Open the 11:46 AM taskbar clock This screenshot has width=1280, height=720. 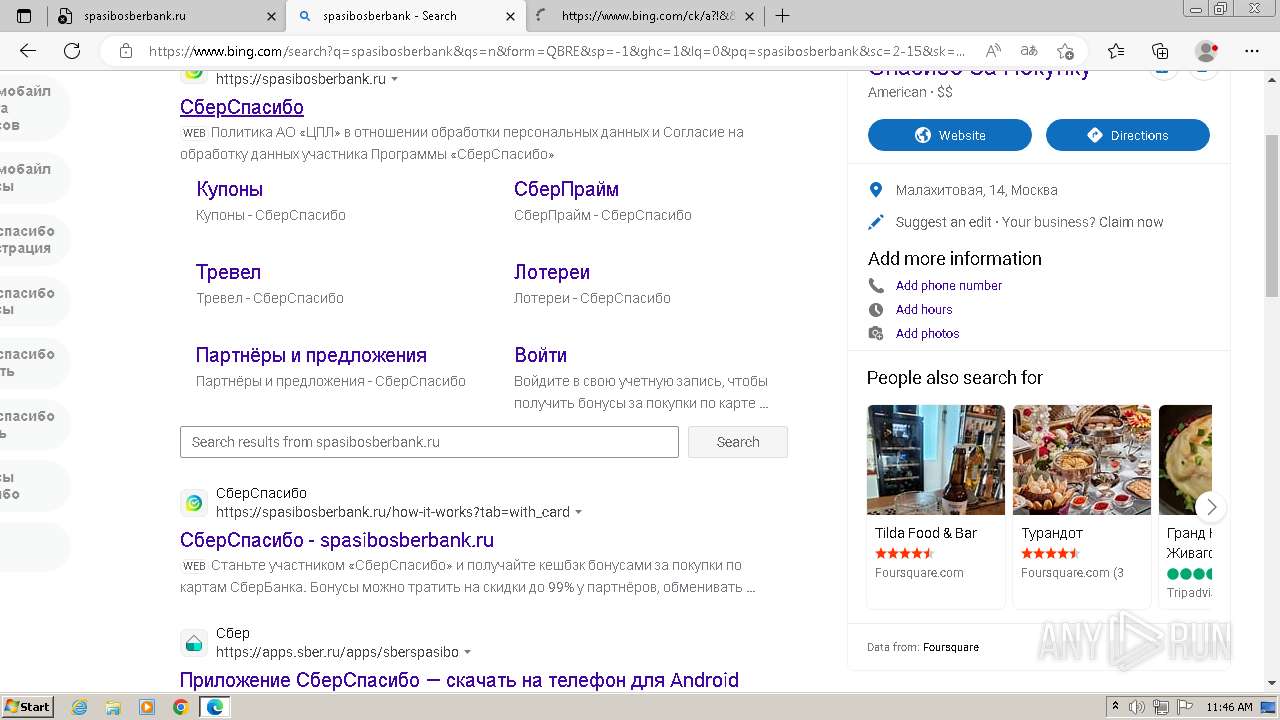(1229, 707)
